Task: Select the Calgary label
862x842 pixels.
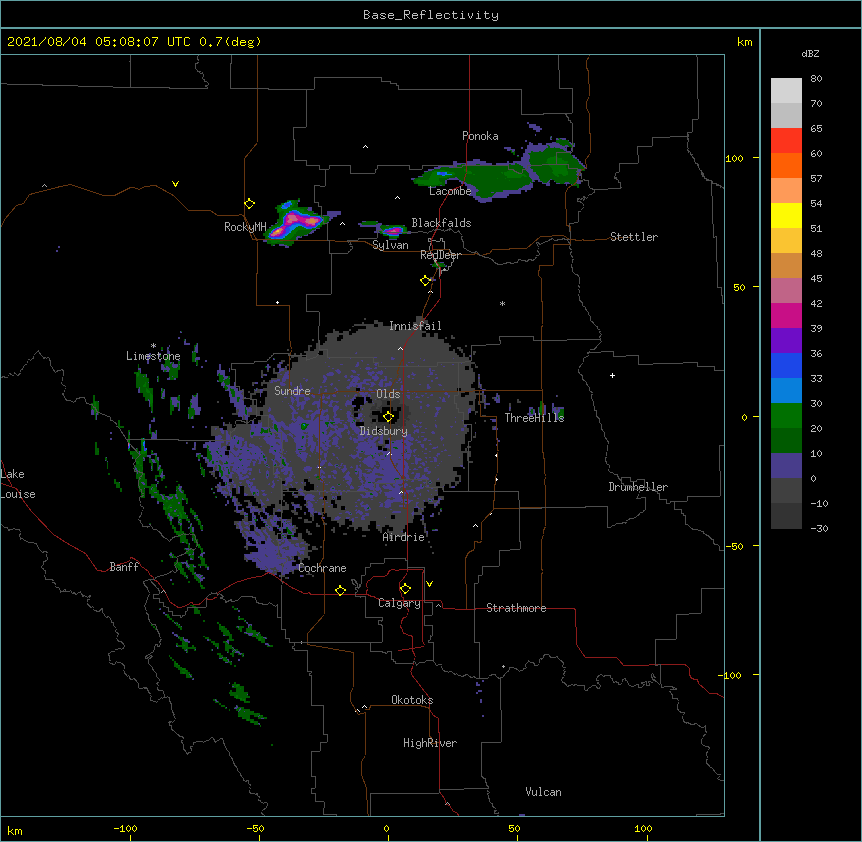Action: 399,603
